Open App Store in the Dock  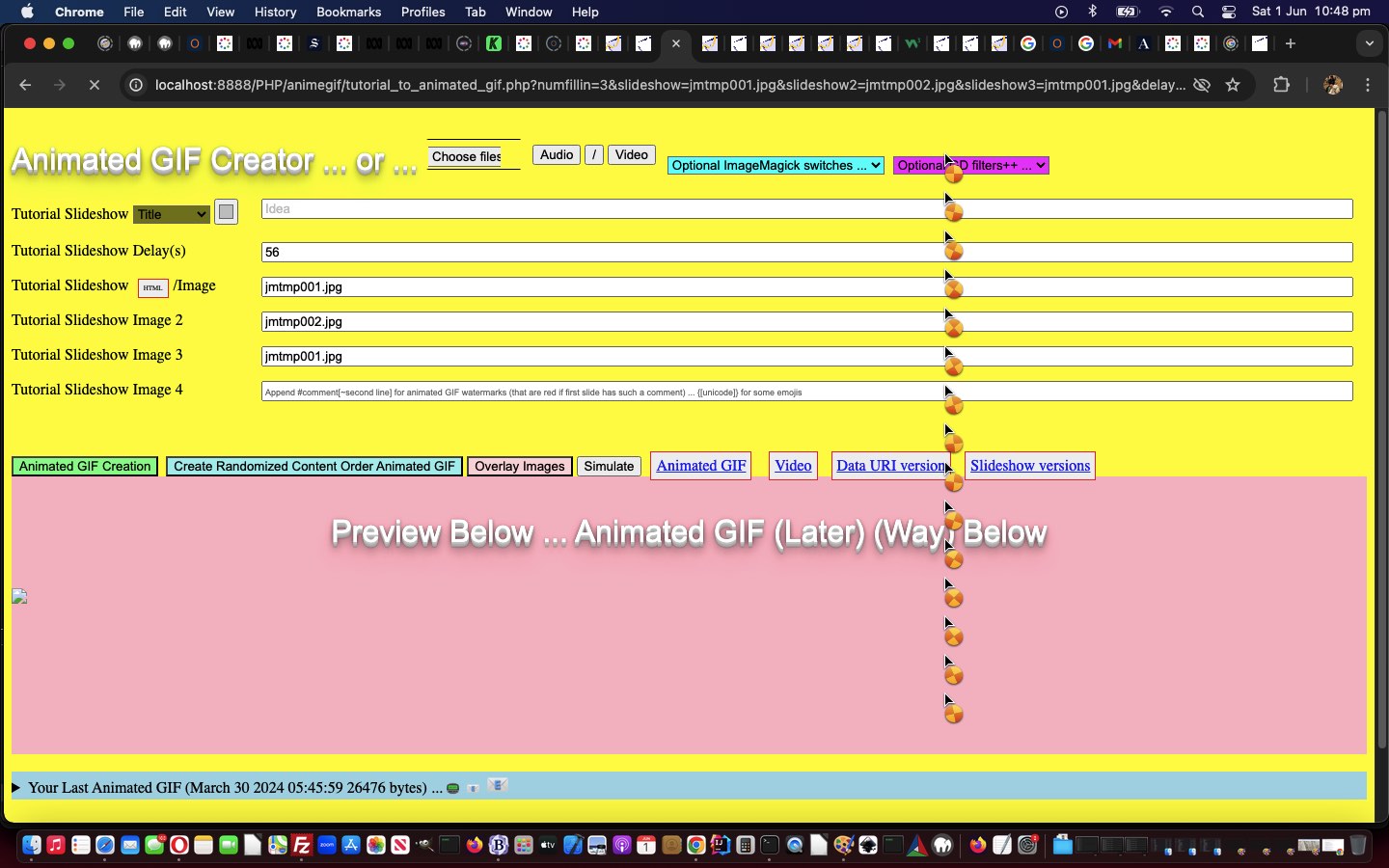tap(351, 846)
